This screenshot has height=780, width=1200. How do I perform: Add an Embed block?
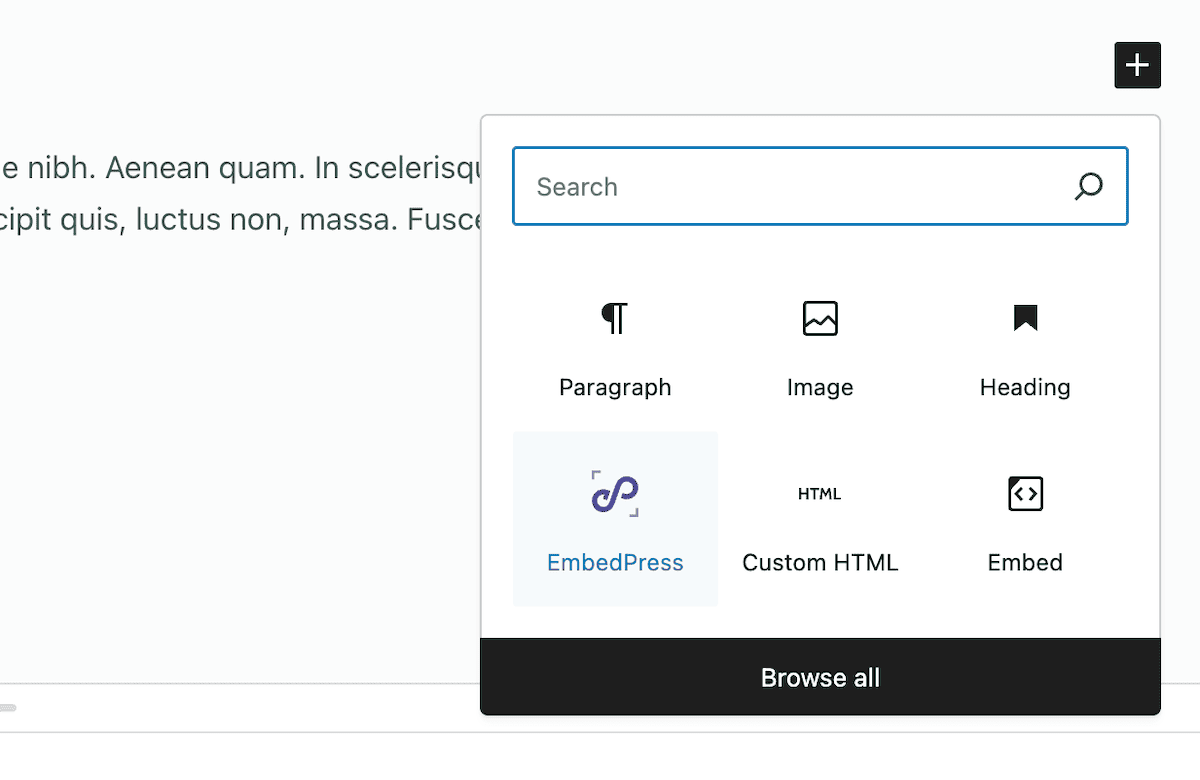(1025, 519)
